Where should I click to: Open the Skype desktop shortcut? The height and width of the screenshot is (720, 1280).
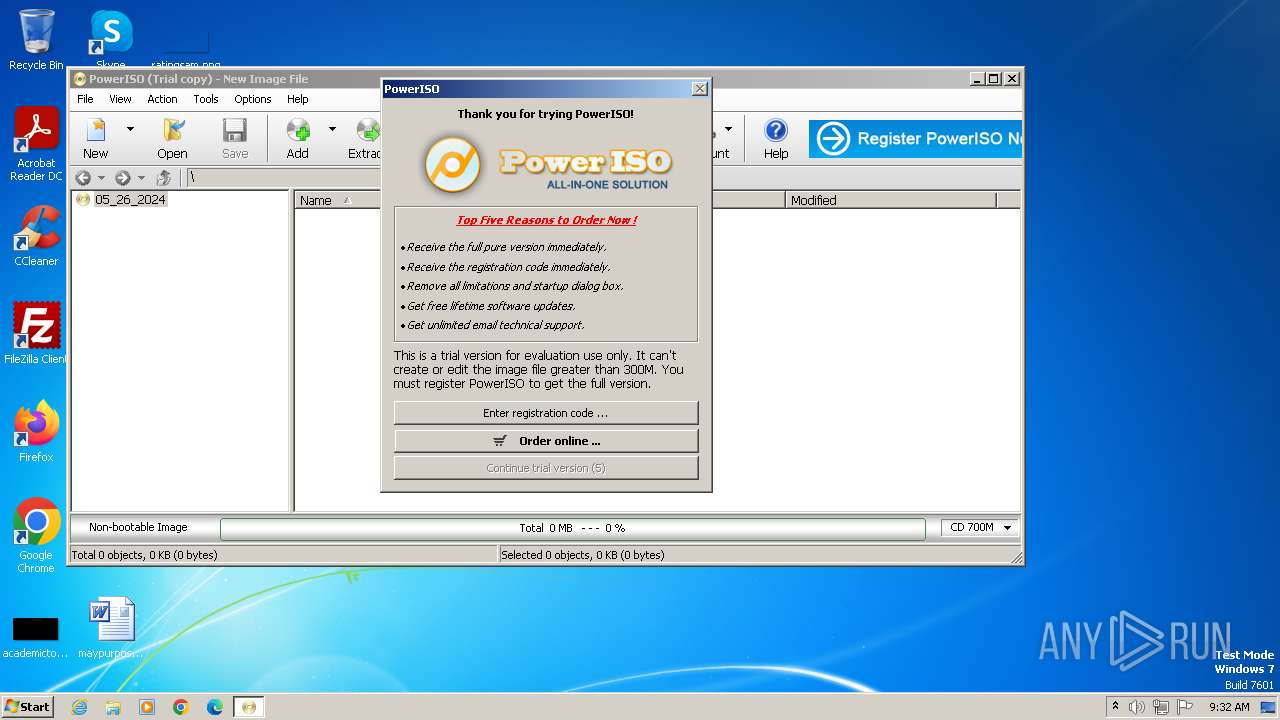[111, 40]
